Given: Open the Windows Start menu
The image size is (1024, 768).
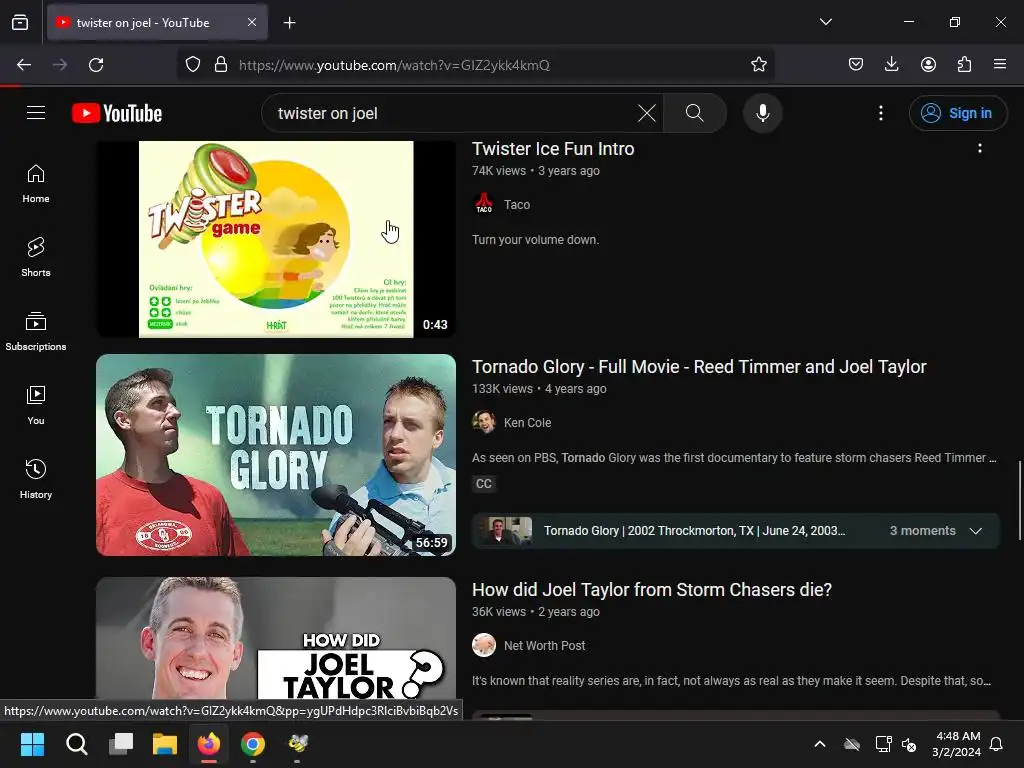Looking at the screenshot, I should [32, 744].
